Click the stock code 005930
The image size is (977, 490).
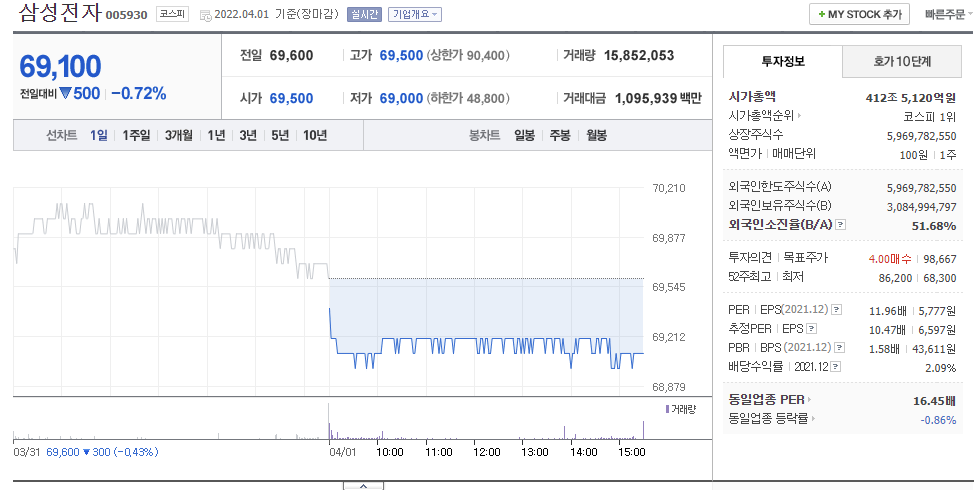point(126,15)
